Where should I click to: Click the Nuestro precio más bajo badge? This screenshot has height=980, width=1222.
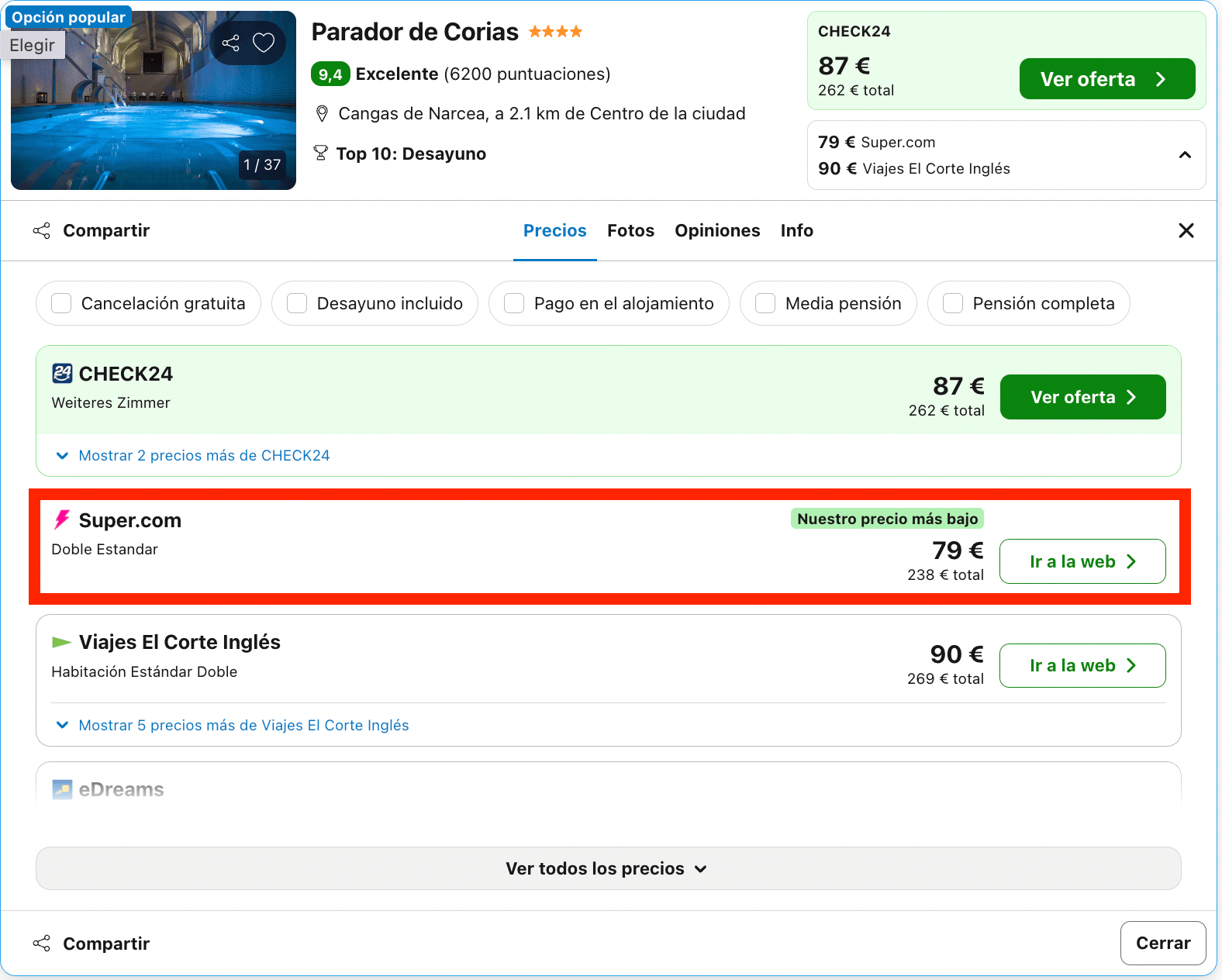[x=887, y=519]
